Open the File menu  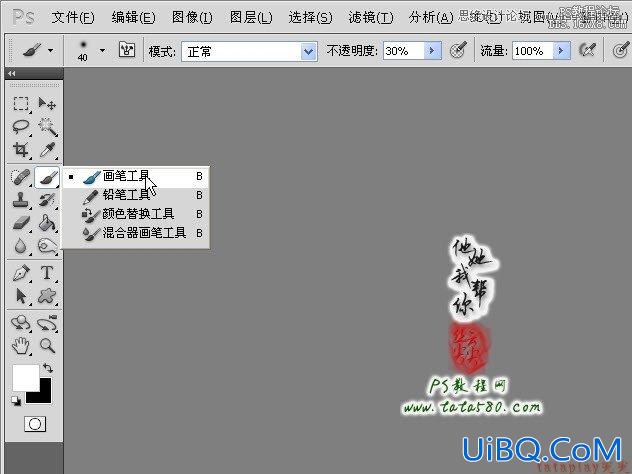point(73,17)
